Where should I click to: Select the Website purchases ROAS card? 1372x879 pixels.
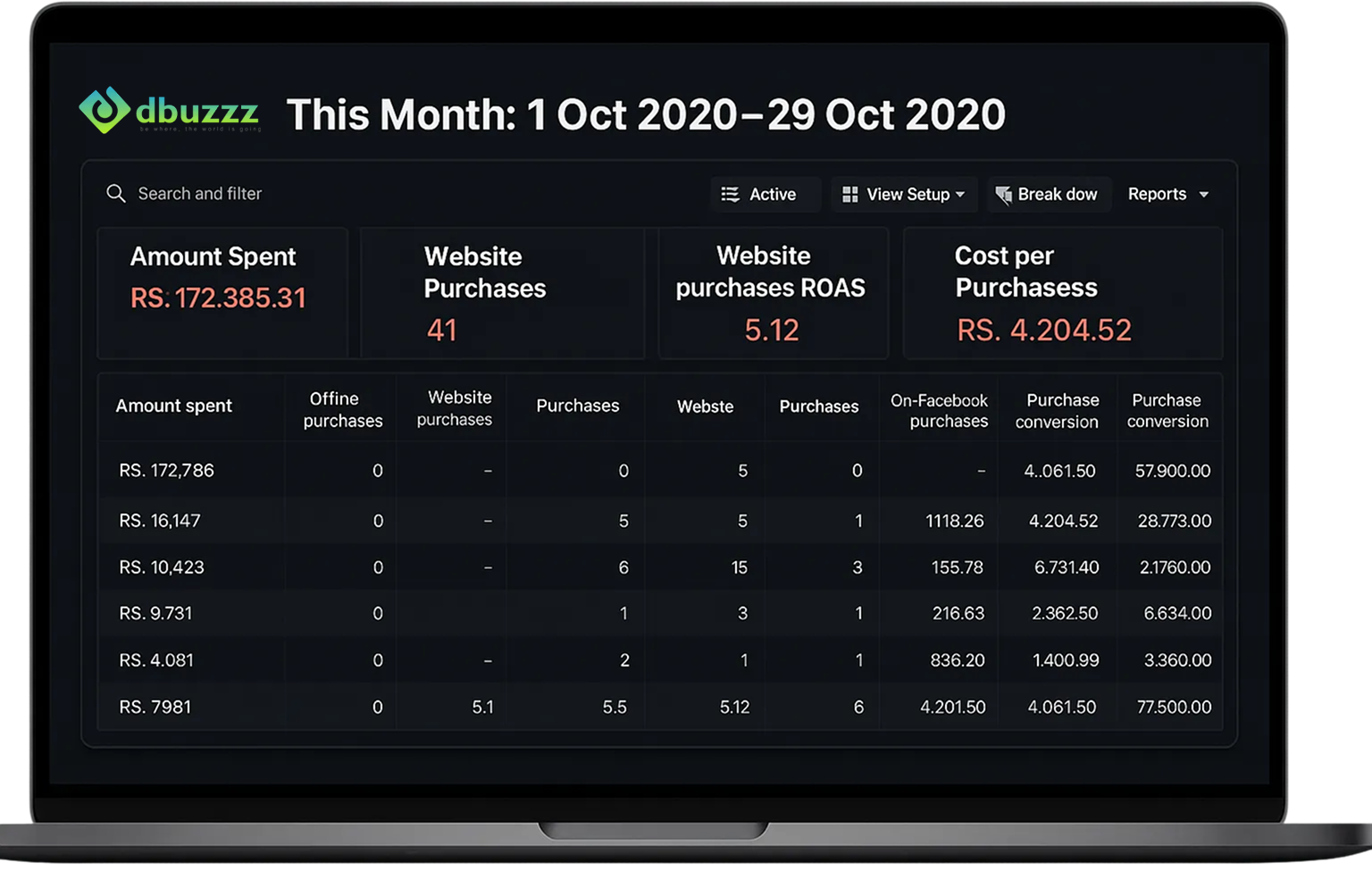click(772, 293)
